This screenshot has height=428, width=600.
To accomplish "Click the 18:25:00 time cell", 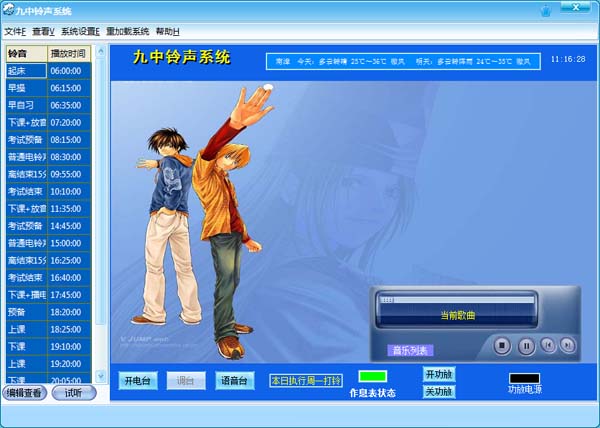I will (69, 329).
